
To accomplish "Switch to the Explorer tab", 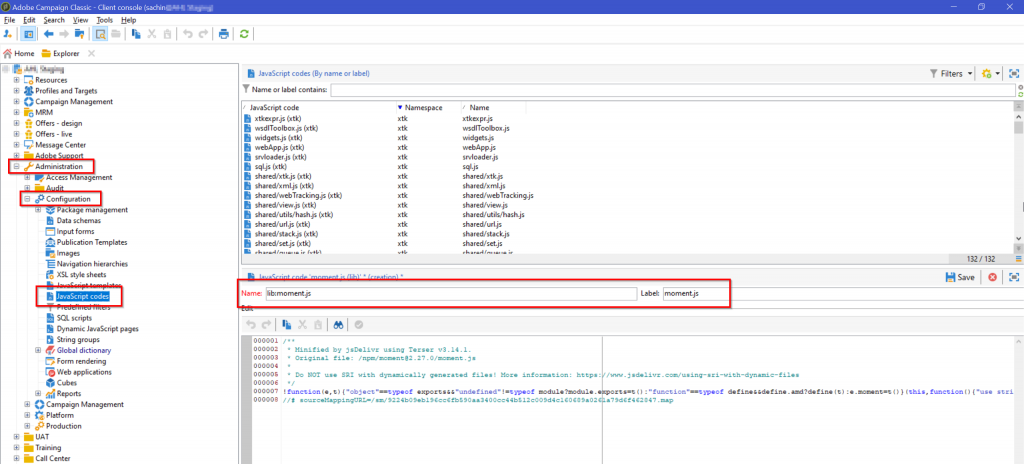I will pos(60,54).
